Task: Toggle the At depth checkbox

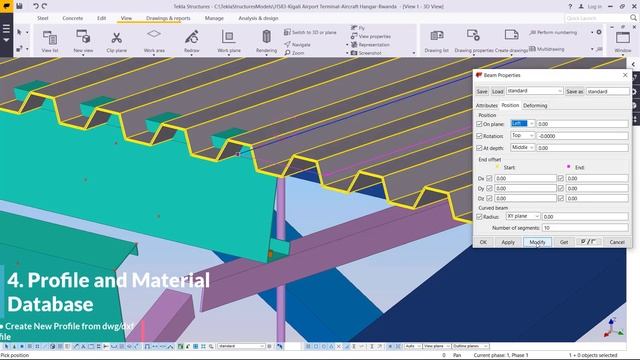Action: tap(479, 148)
